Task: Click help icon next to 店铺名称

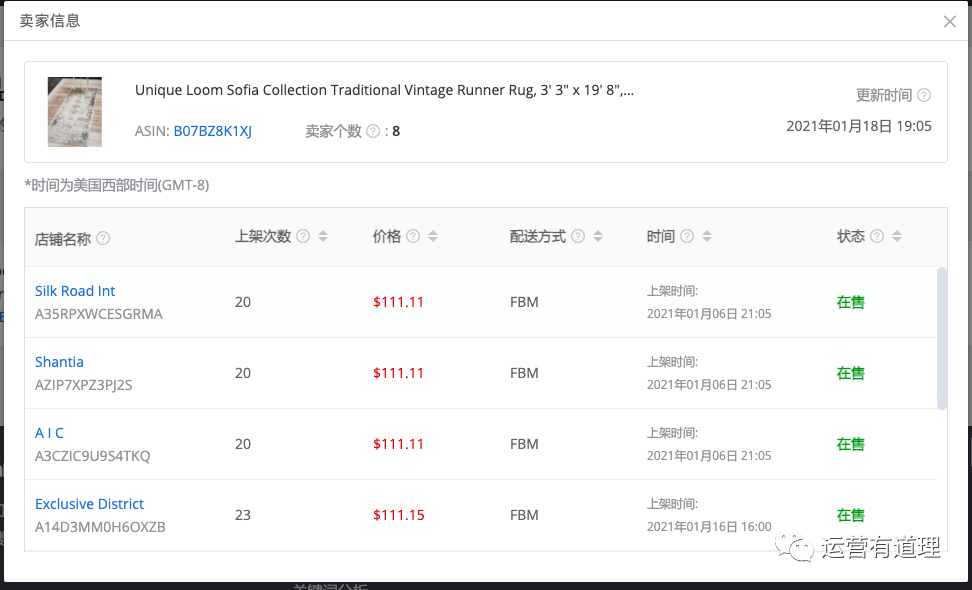Action: coord(103,239)
